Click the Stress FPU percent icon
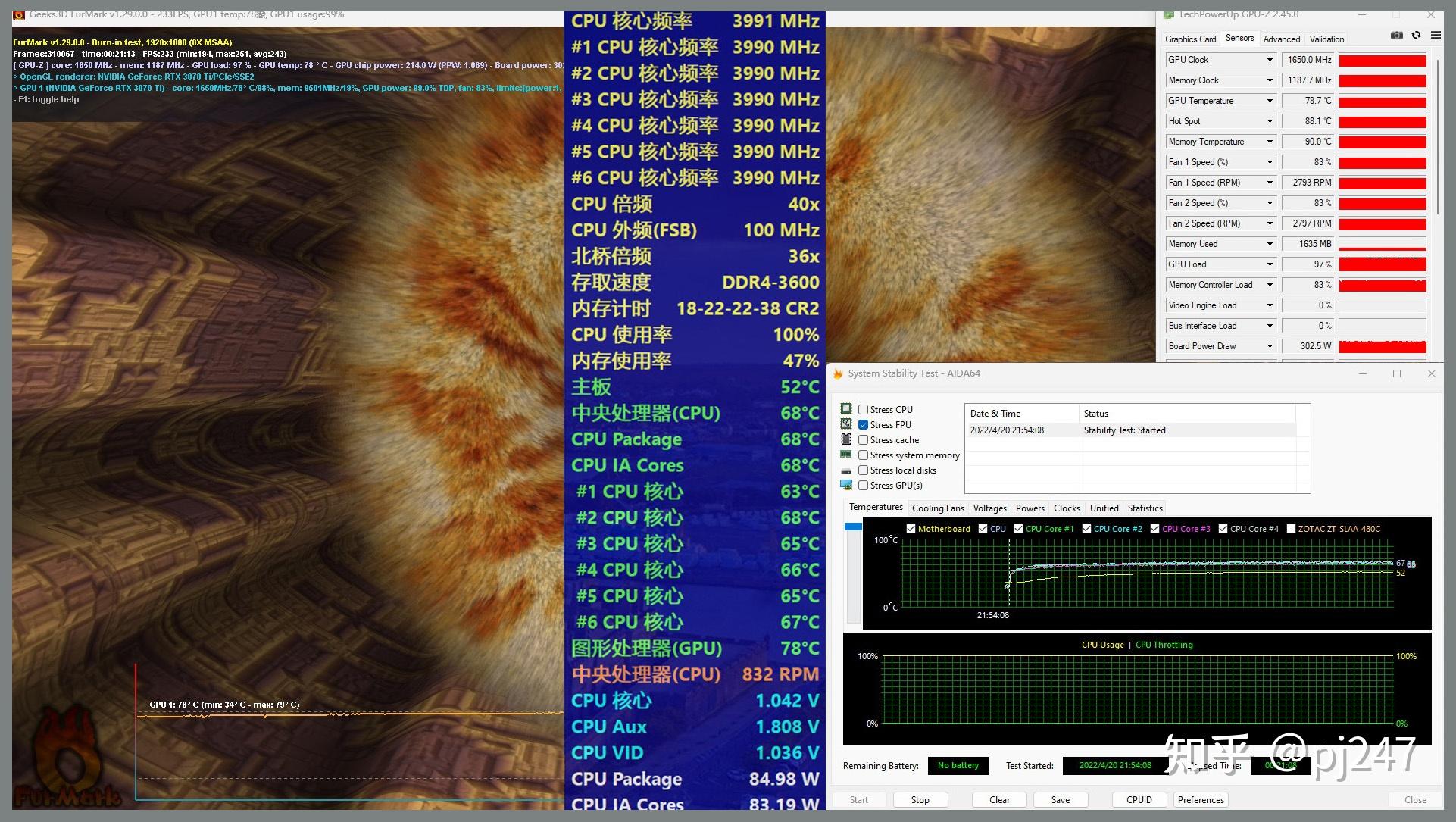 click(846, 424)
